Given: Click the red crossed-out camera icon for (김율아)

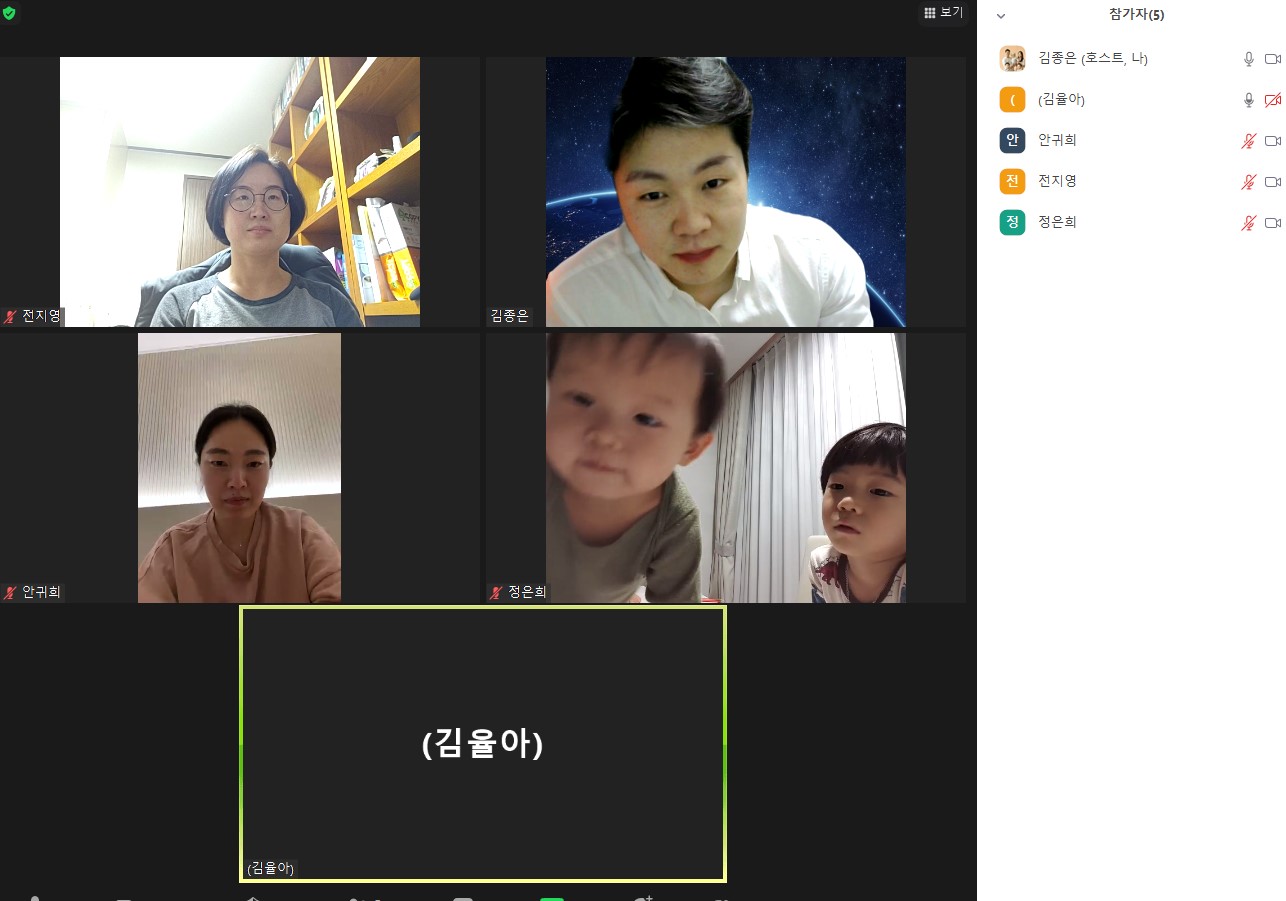Looking at the screenshot, I should coord(1273,100).
